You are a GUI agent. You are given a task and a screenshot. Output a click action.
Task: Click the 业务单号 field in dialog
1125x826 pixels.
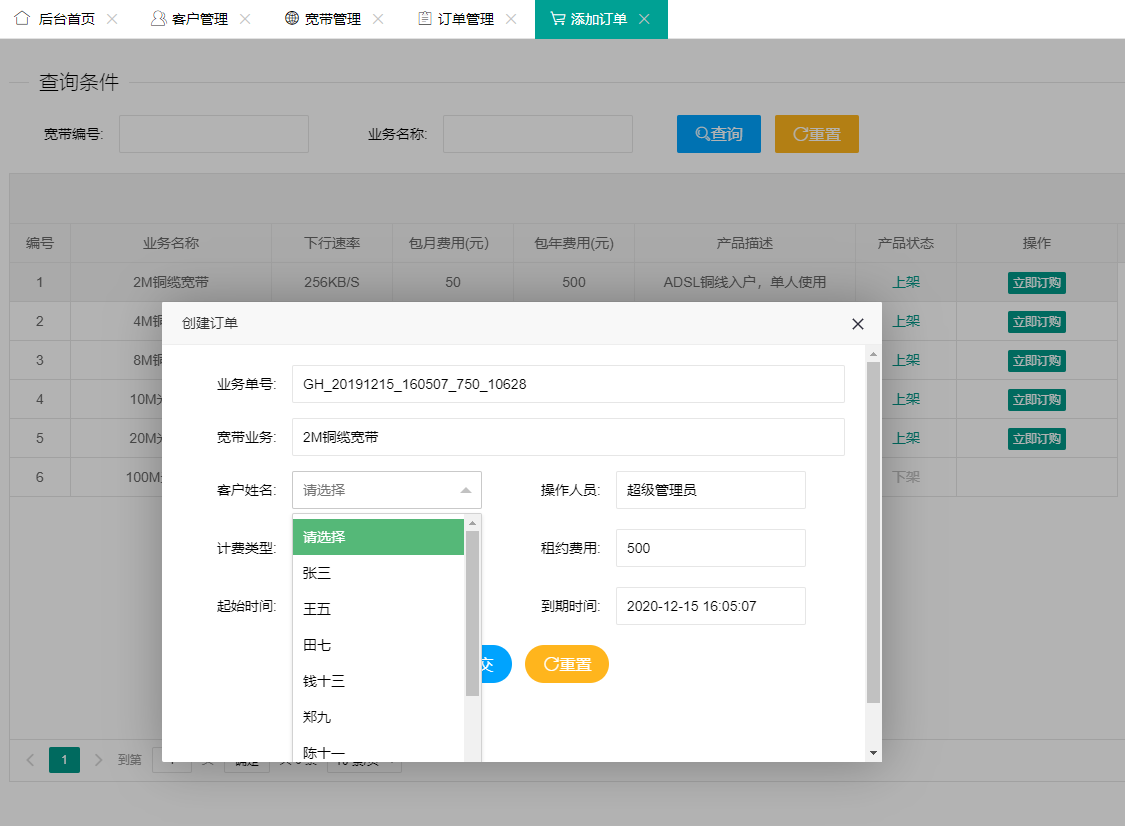pyautogui.click(x=568, y=384)
